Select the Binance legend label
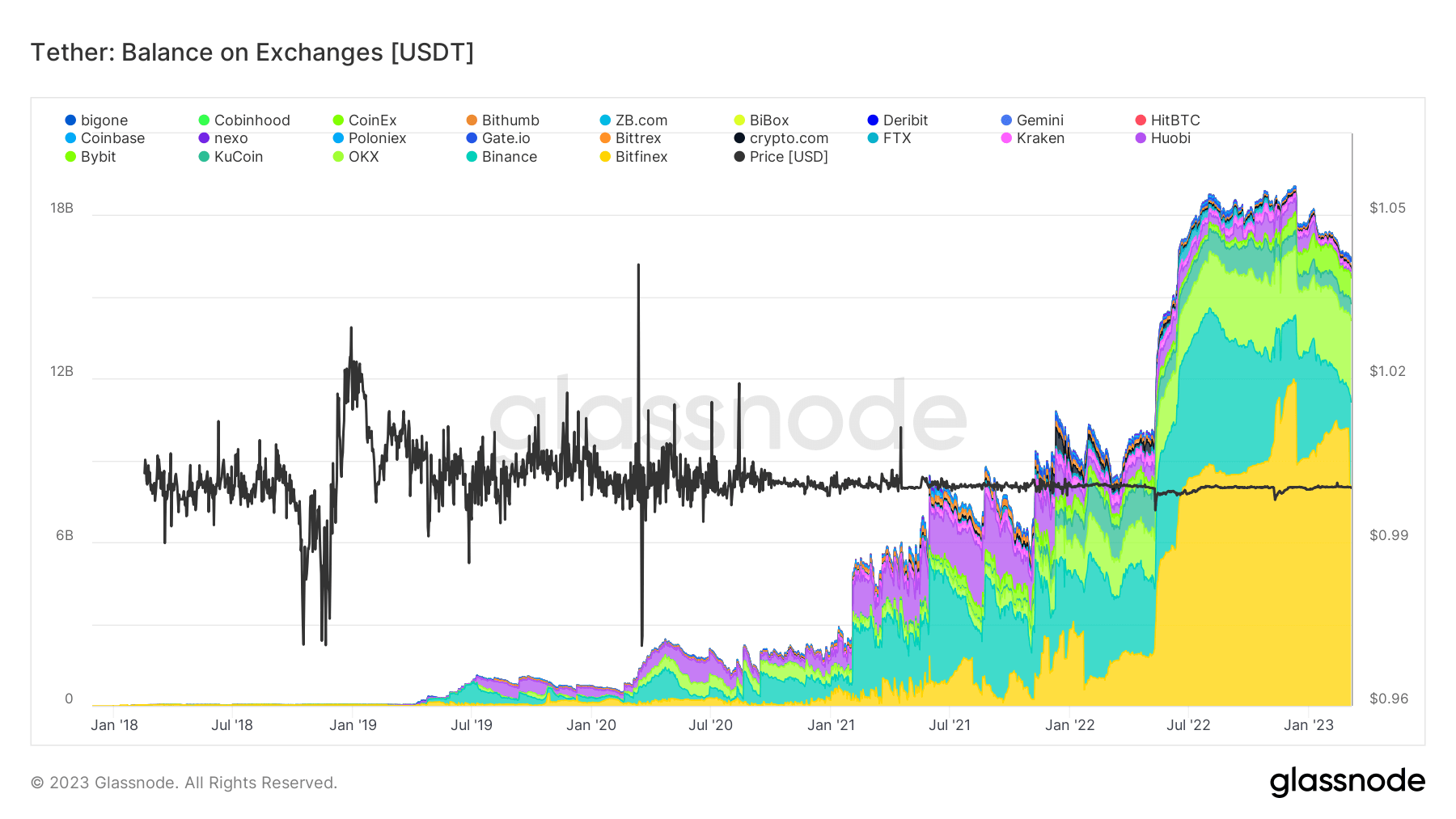 (510, 157)
